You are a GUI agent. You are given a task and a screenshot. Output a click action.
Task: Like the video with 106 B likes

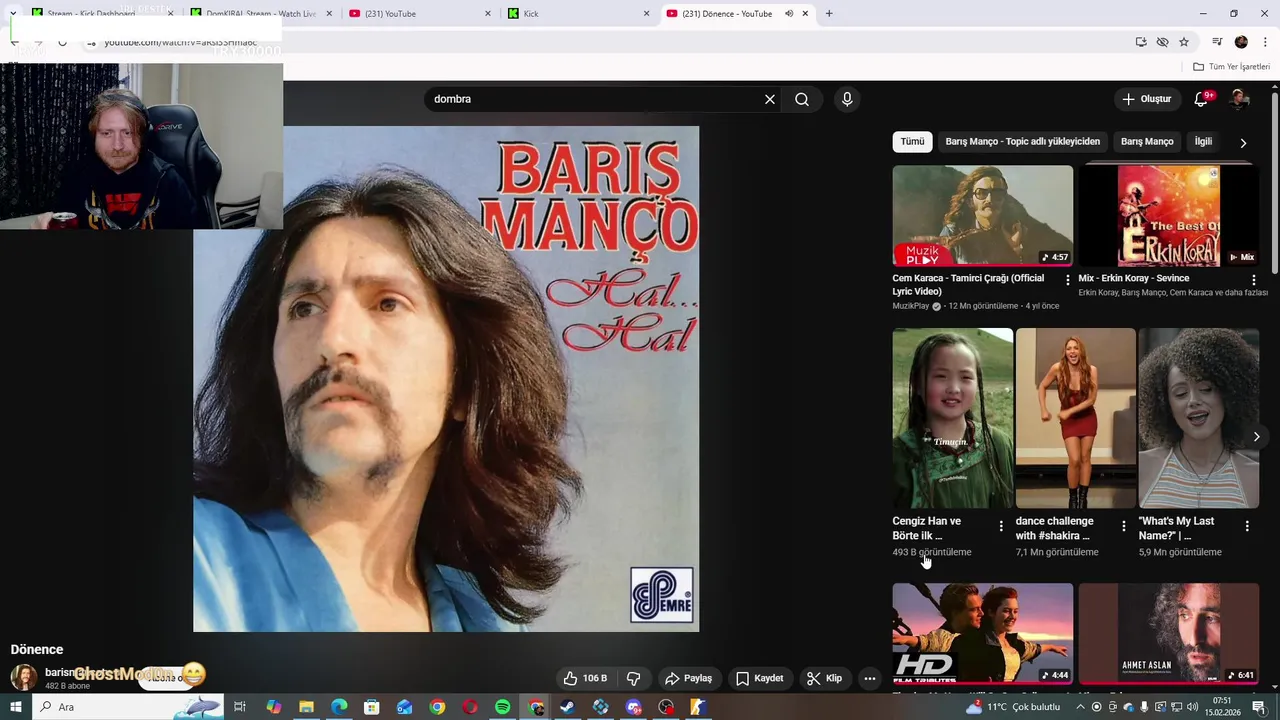click(x=585, y=678)
